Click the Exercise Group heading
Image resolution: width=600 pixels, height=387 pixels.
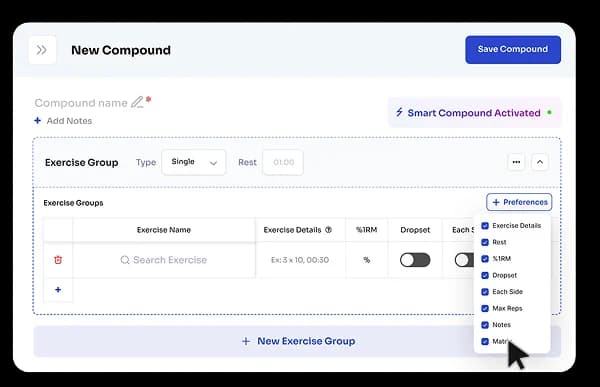coord(82,162)
